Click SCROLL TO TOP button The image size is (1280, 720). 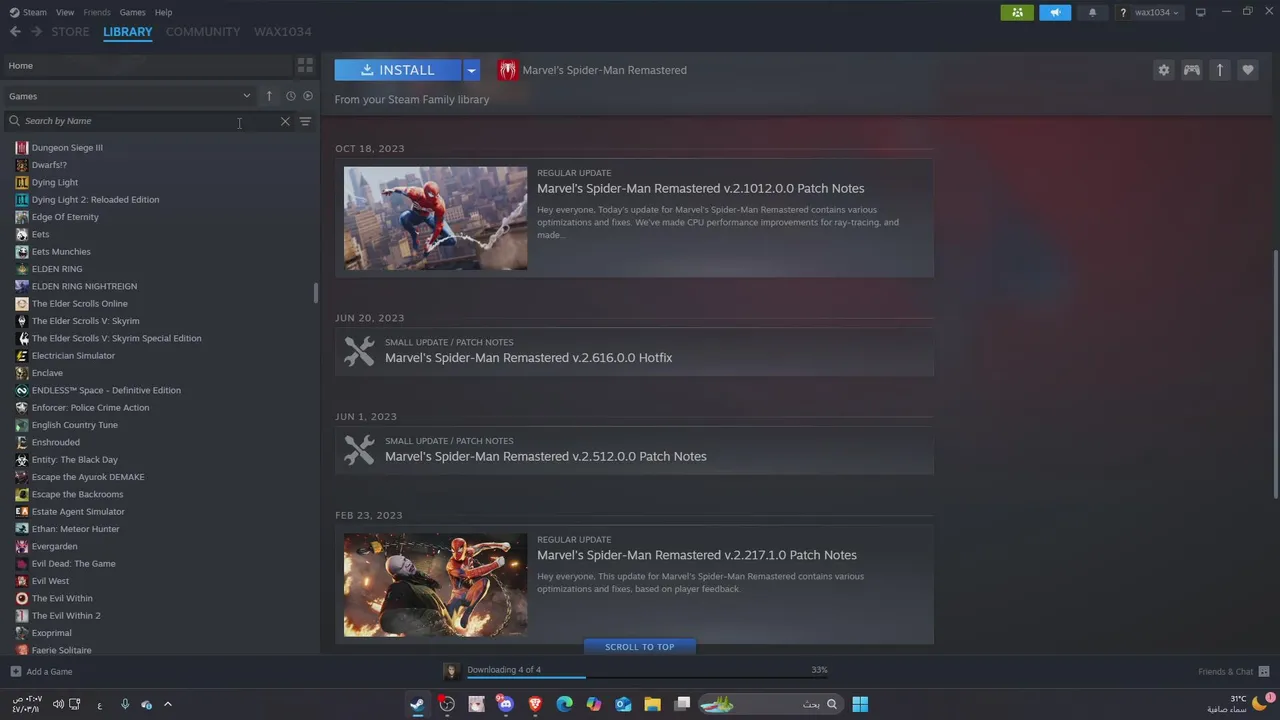tap(640, 647)
